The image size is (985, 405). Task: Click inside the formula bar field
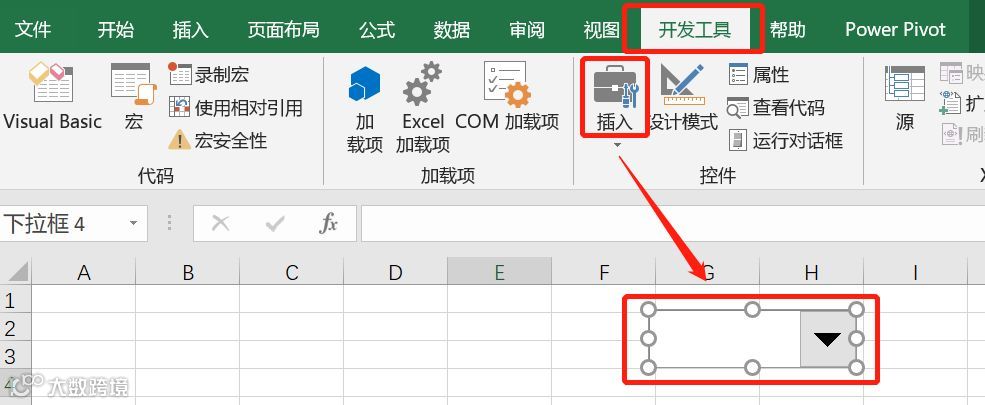tap(673, 224)
